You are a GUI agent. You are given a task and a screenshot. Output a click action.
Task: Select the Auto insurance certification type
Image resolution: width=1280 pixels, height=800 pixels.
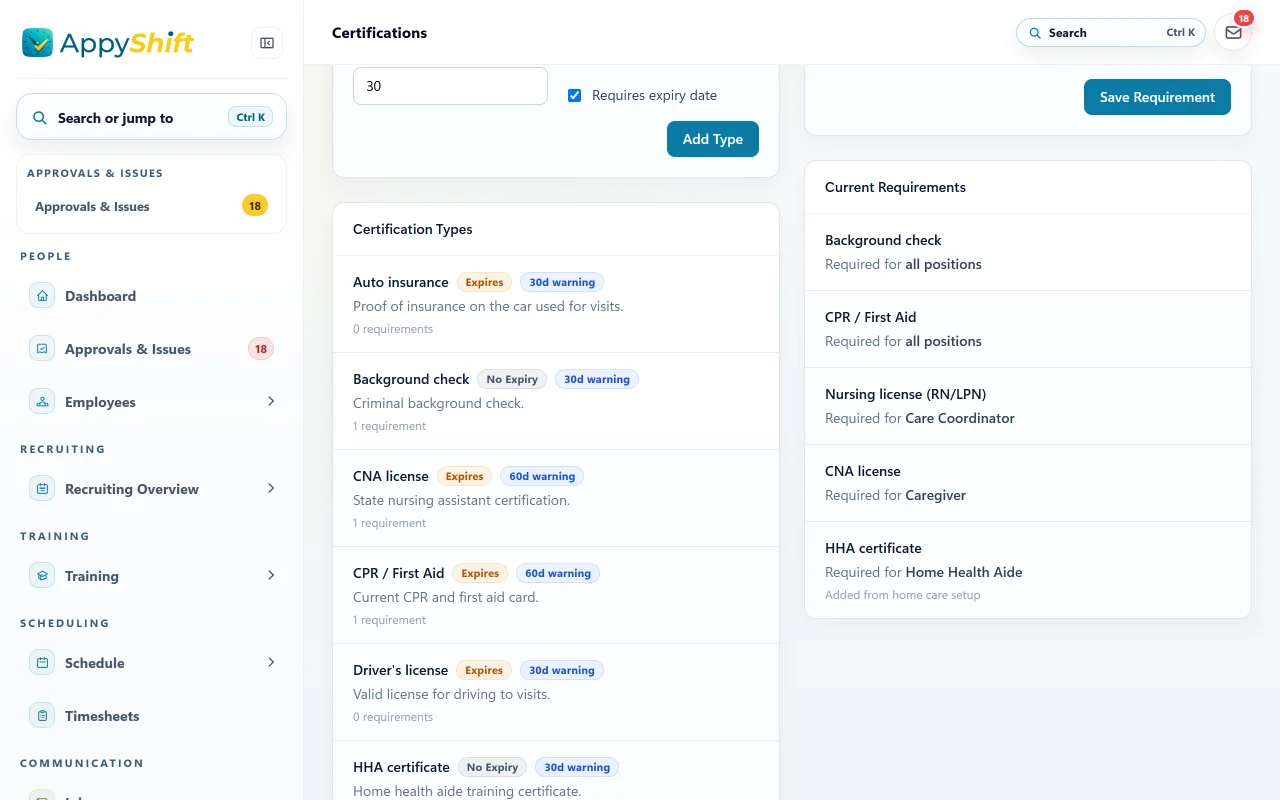click(x=556, y=304)
